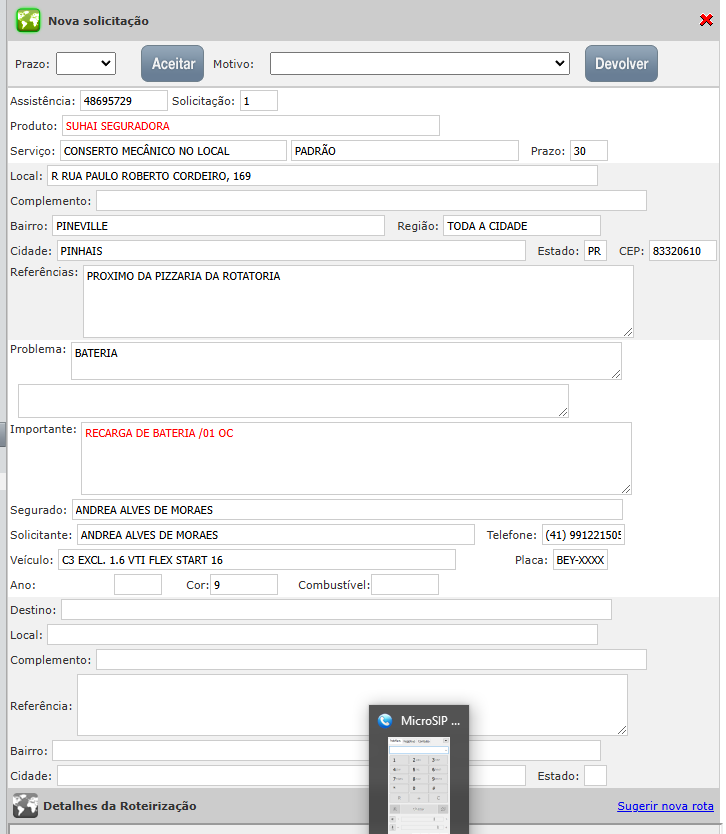Click the Região field TODA A CIDADE

pyautogui.click(x=522, y=226)
